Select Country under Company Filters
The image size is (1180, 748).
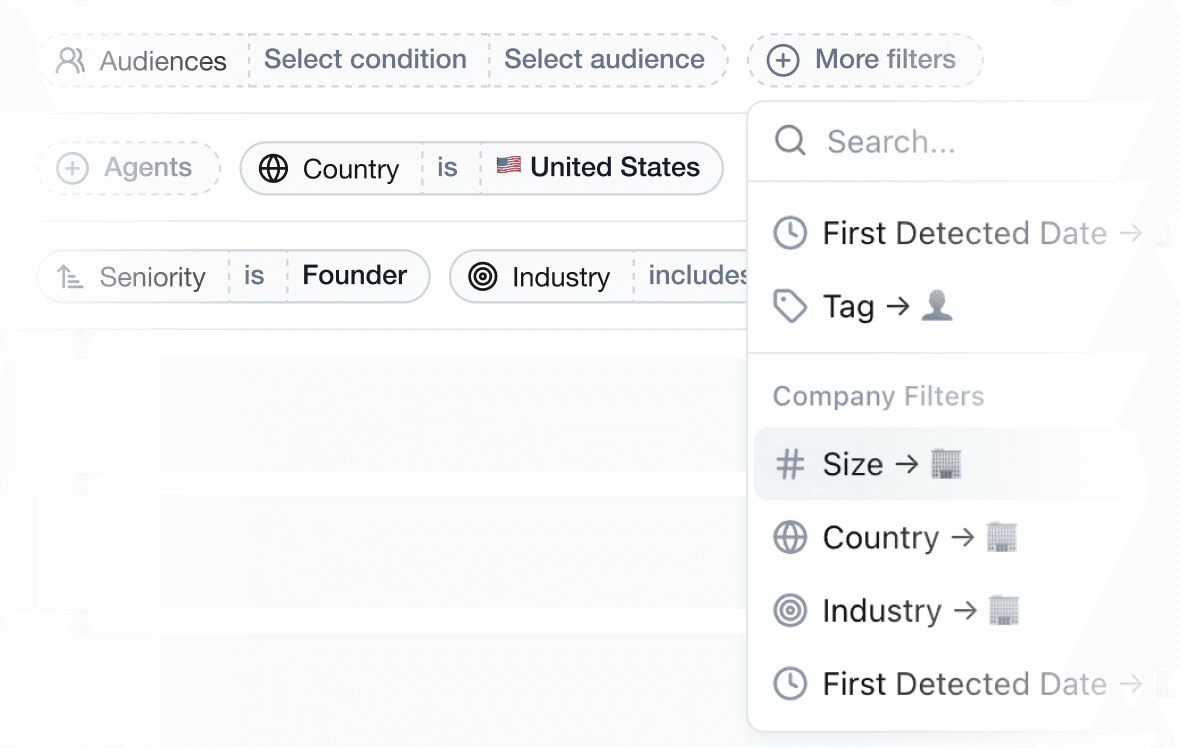pos(880,538)
